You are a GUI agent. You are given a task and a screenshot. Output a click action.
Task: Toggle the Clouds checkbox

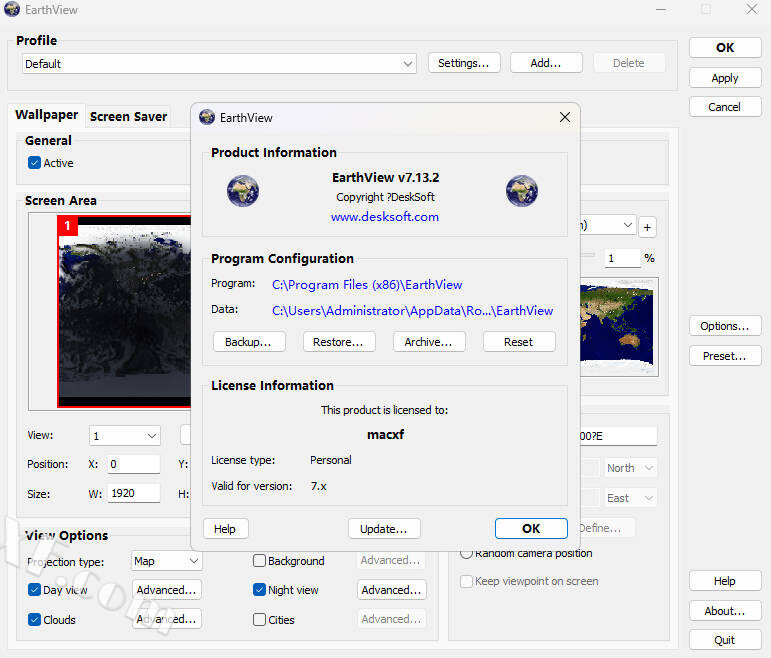[34, 620]
